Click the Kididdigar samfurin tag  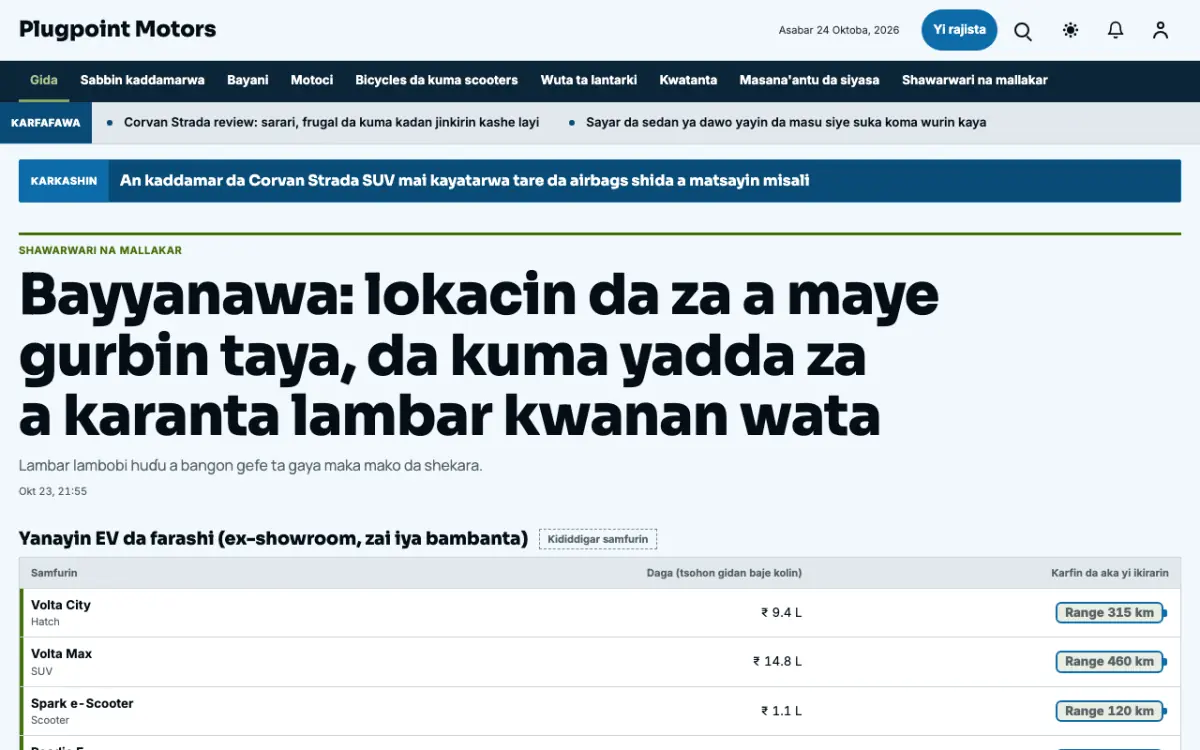[x=598, y=539]
